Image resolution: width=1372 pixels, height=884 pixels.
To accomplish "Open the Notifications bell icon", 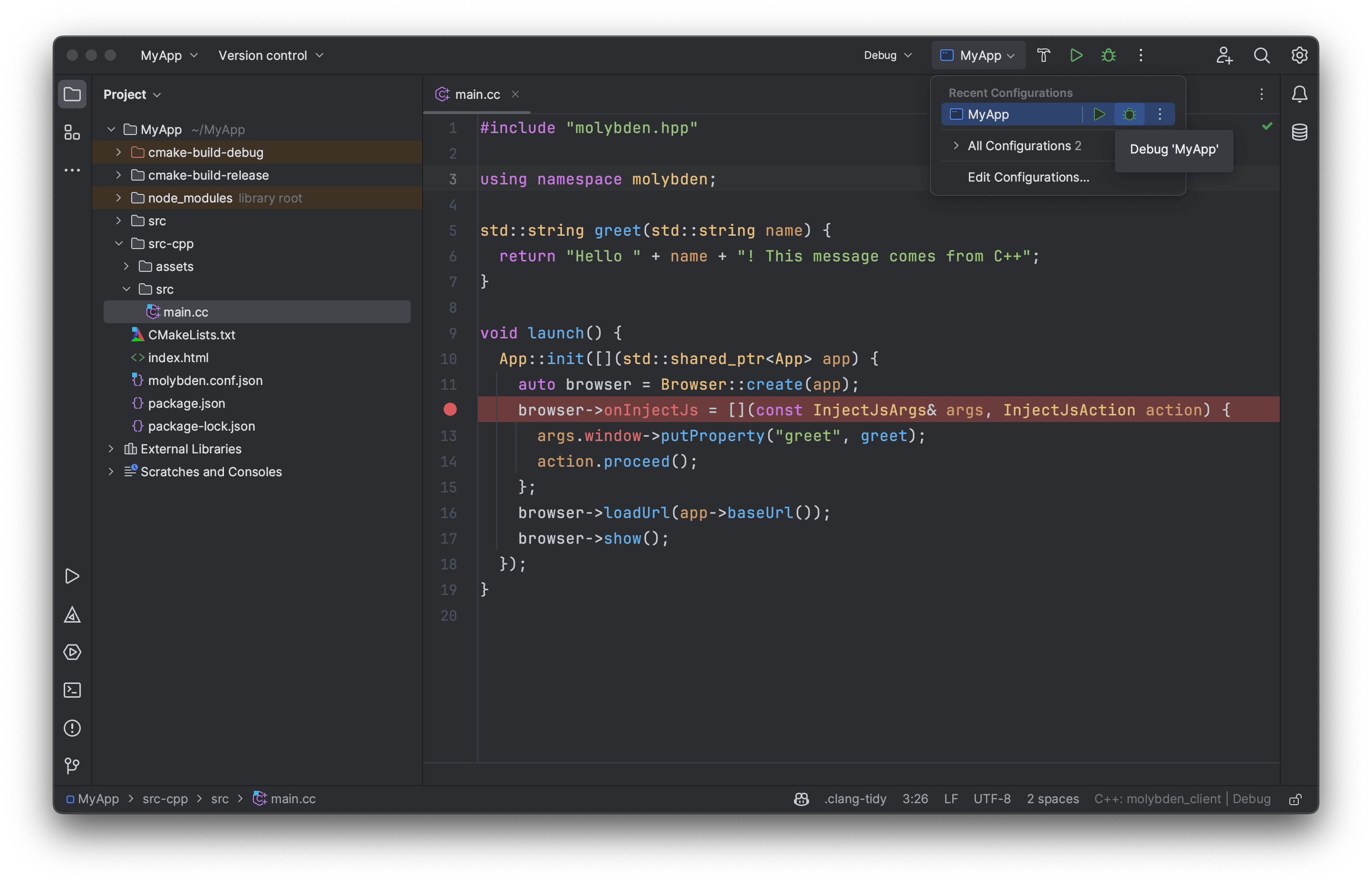I will click(x=1299, y=94).
